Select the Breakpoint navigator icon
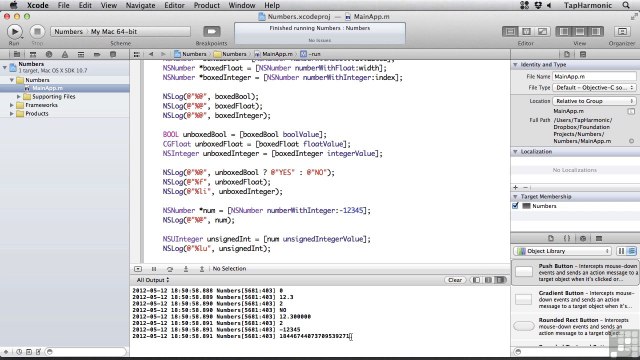This screenshot has height=360, width=640. coord(97,54)
